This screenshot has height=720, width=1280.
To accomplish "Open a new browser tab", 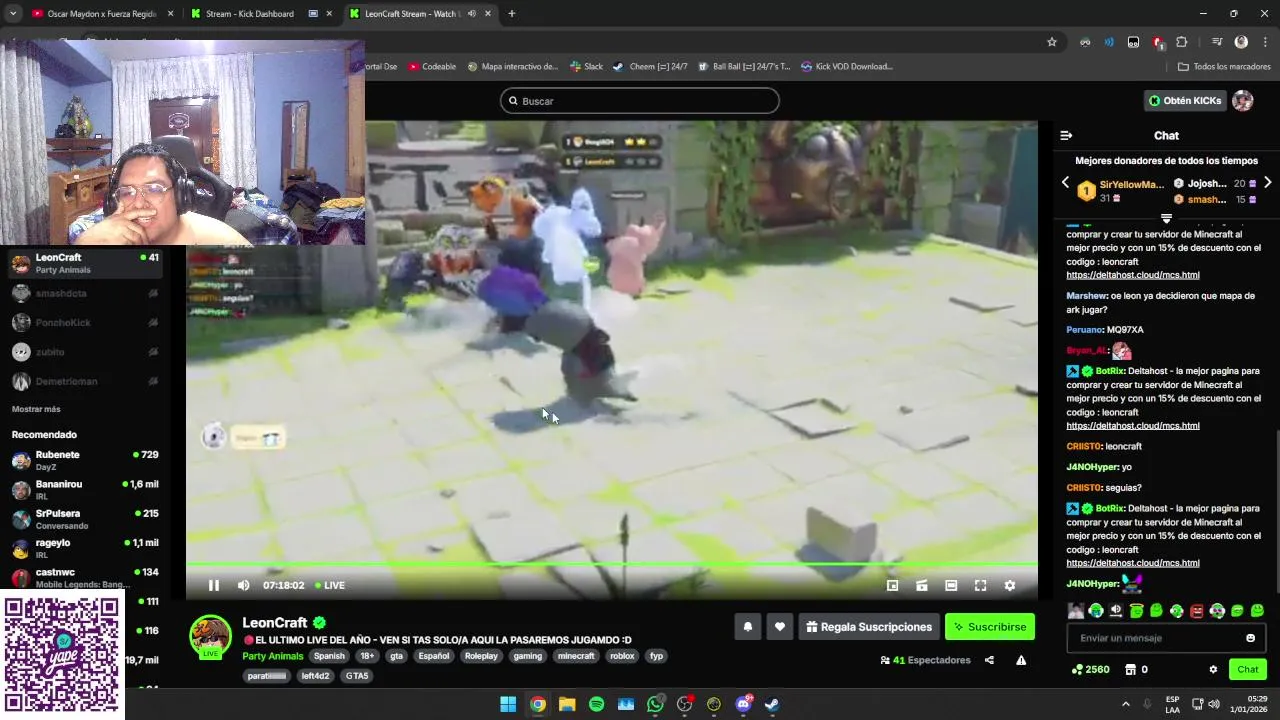I will pyautogui.click(x=511, y=14).
